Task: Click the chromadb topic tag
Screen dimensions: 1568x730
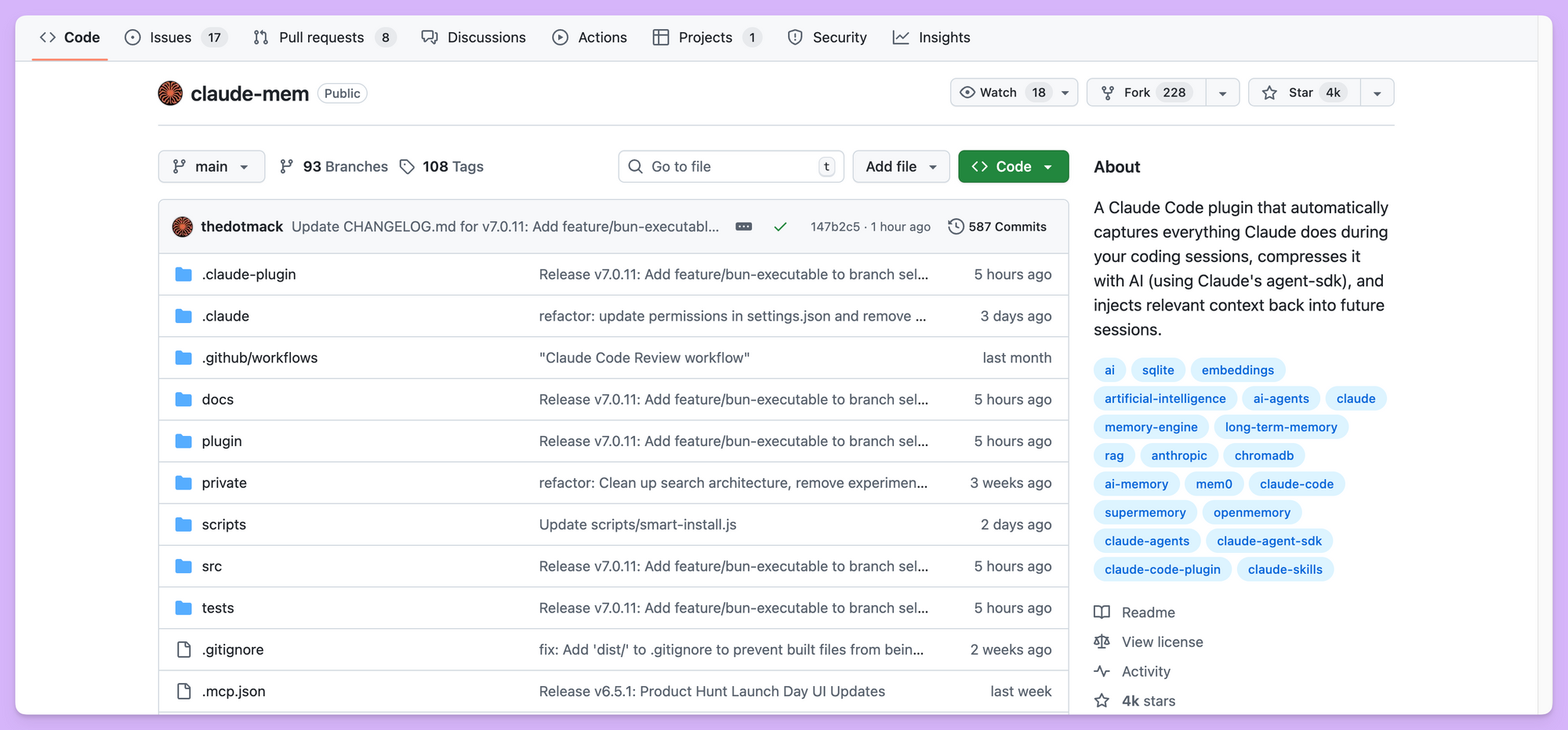Action: 1264,456
